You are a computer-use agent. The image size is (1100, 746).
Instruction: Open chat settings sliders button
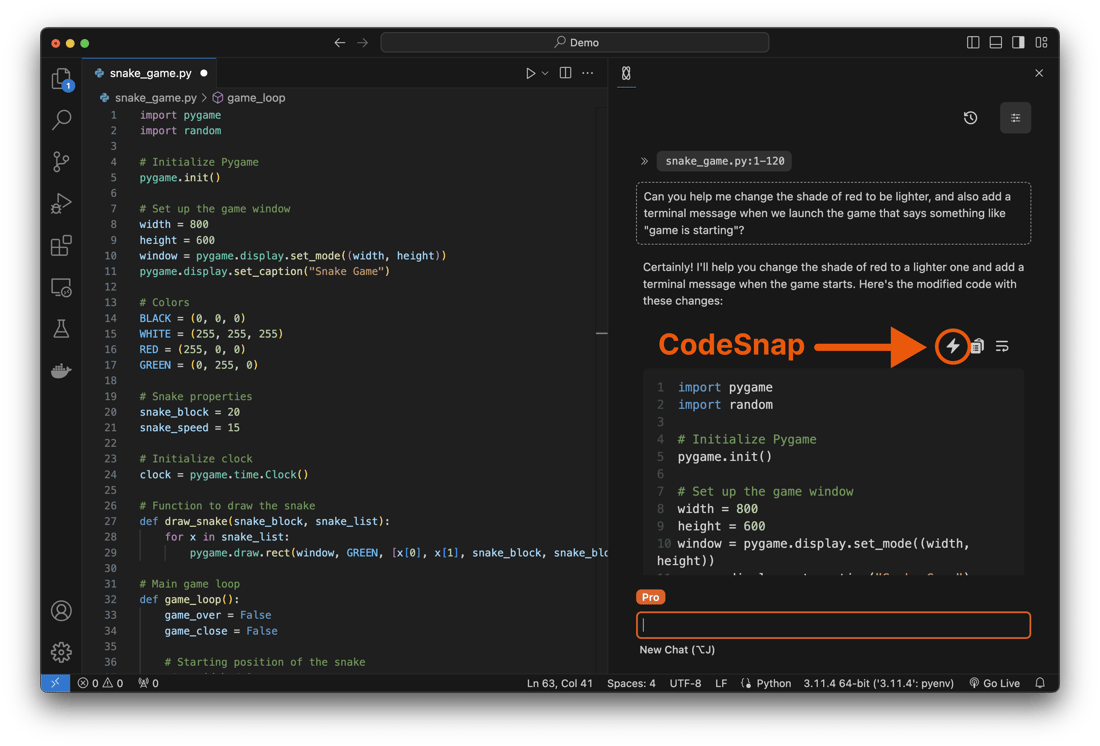1015,118
